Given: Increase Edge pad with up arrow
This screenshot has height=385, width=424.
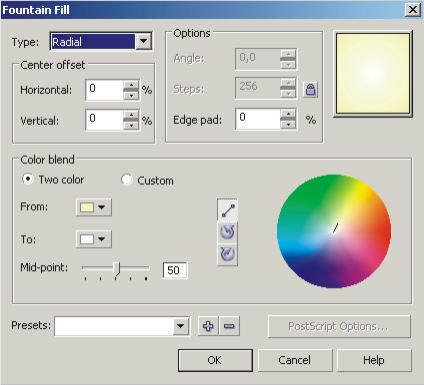Looking at the screenshot, I should [288, 114].
